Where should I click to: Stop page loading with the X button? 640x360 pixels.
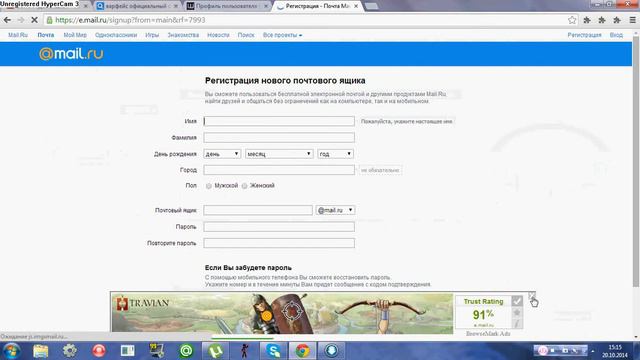coord(34,20)
